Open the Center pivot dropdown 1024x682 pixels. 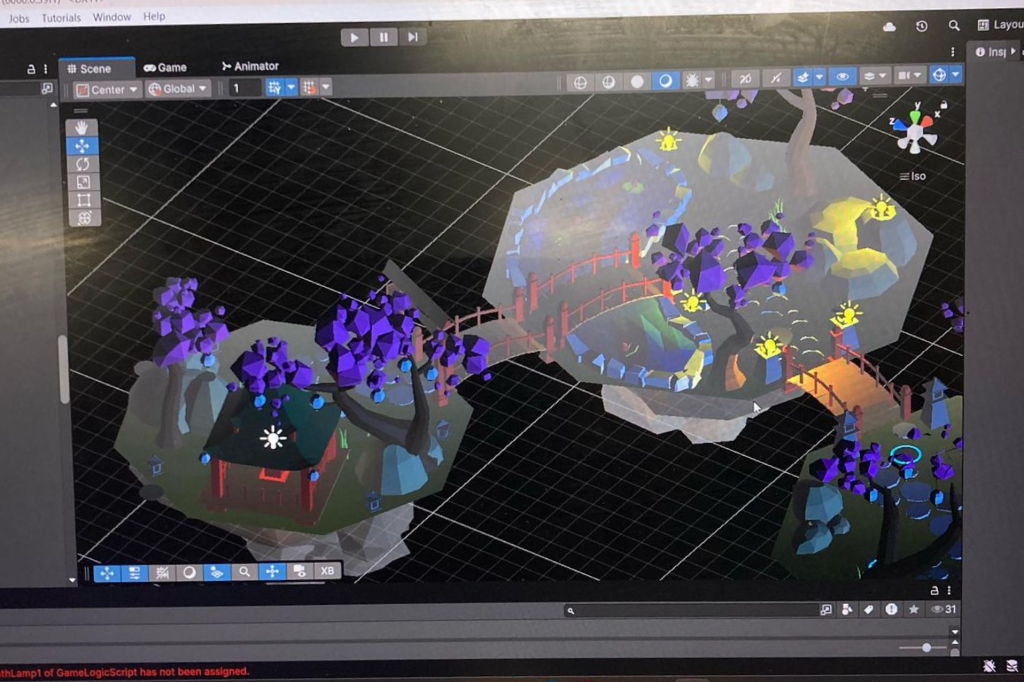pos(108,89)
